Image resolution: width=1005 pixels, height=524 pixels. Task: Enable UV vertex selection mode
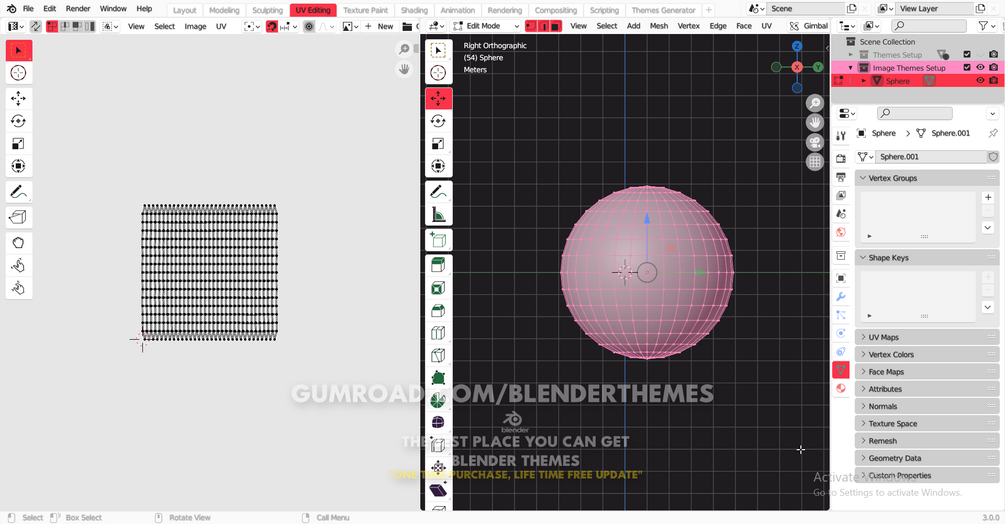[52, 26]
